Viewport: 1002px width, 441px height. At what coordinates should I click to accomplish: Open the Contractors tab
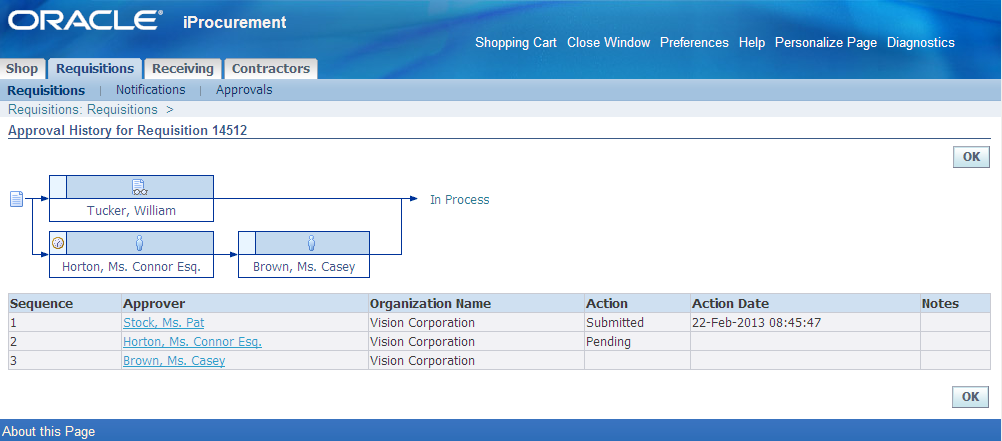[270, 68]
